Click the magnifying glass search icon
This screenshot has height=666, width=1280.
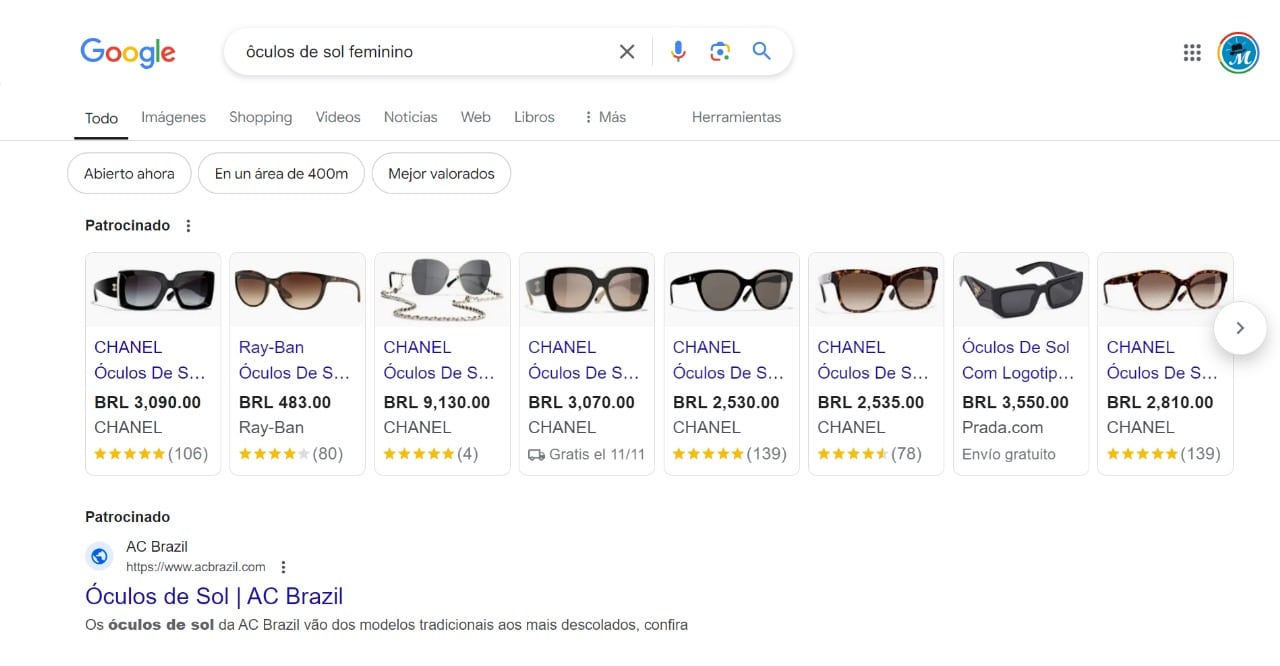(x=762, y=51)
